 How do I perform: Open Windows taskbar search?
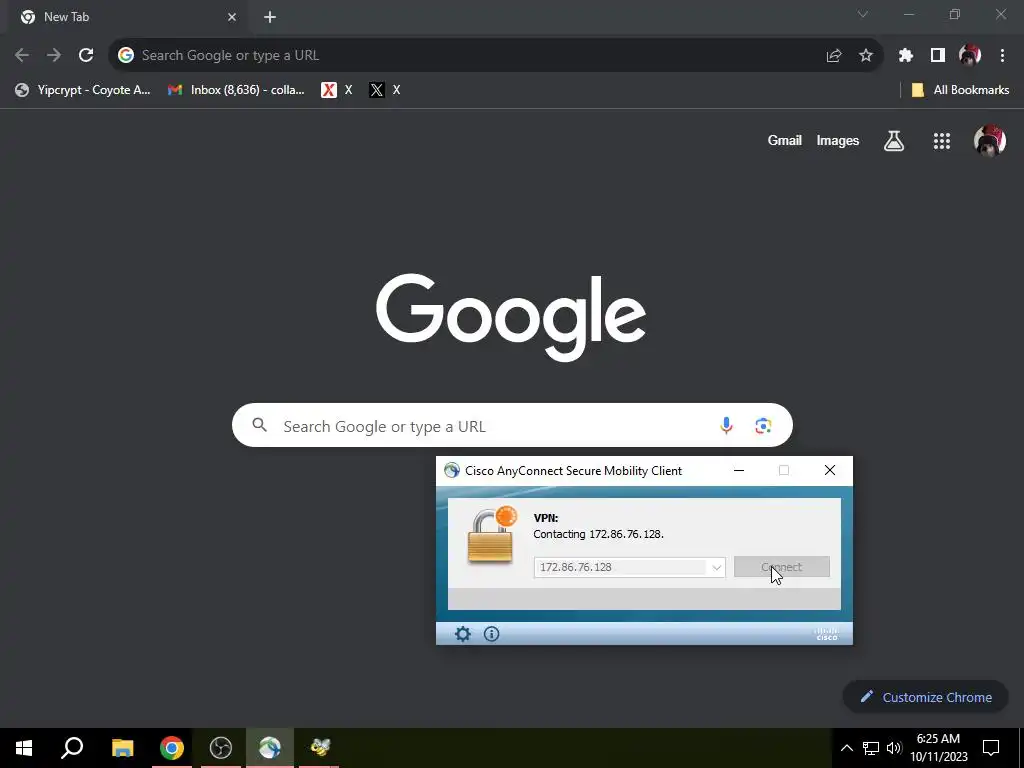[x=72, y=748]
